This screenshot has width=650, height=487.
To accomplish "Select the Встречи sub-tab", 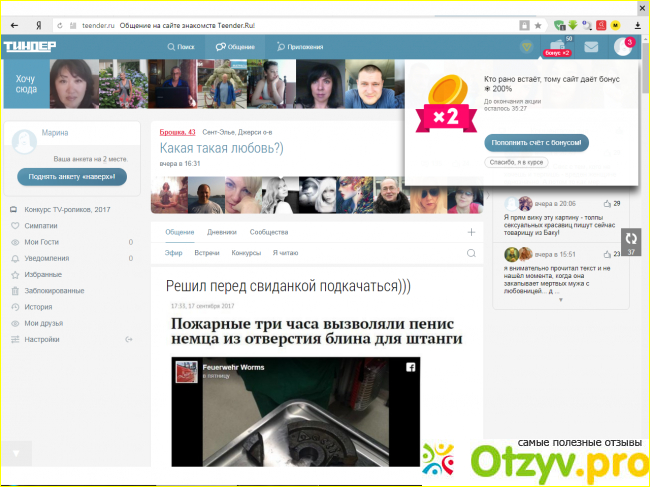I will (x=207, y=254).
